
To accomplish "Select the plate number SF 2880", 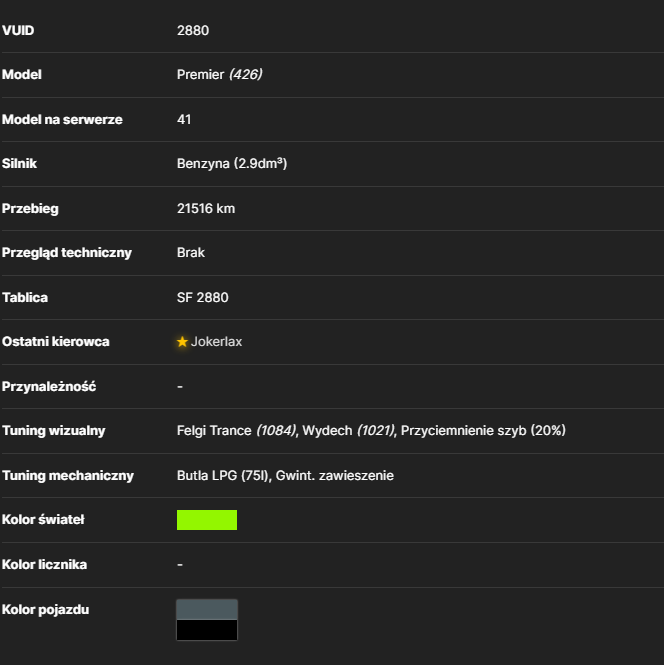I will (x=203, y=298).
